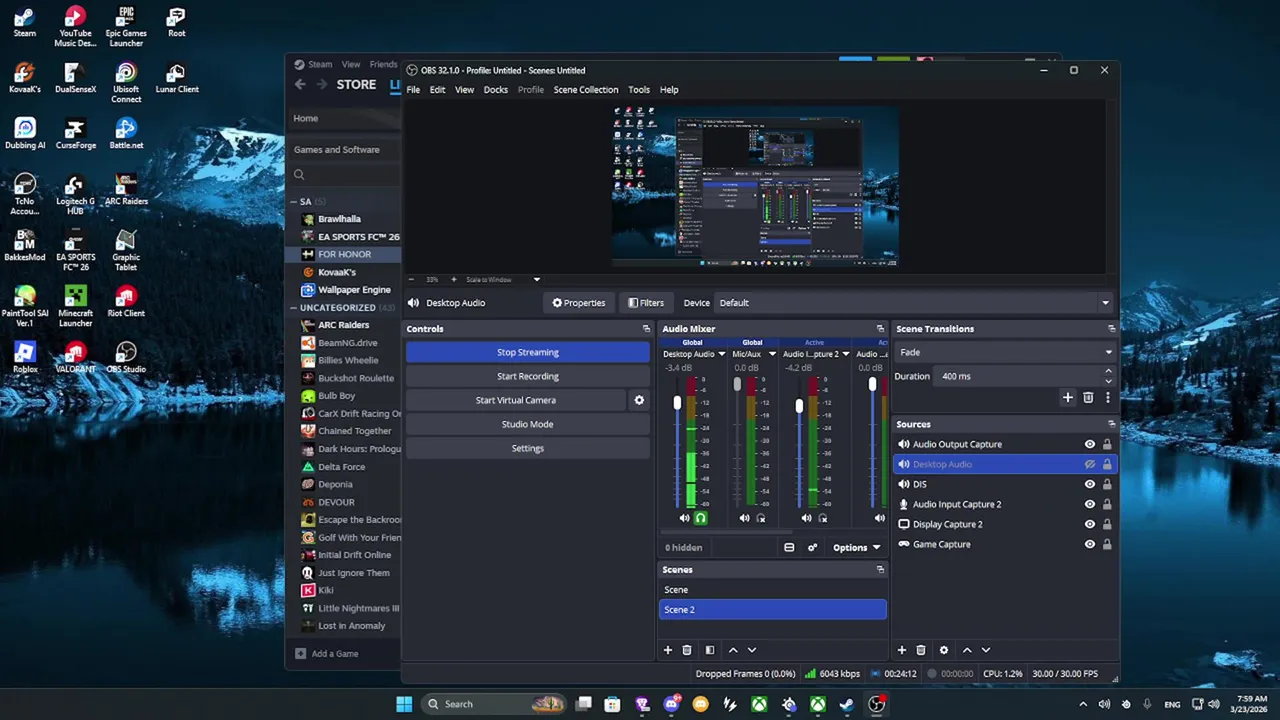Open the Device Default dropdown
This screenshot has width=1280, height=720.
click(915, 303)
